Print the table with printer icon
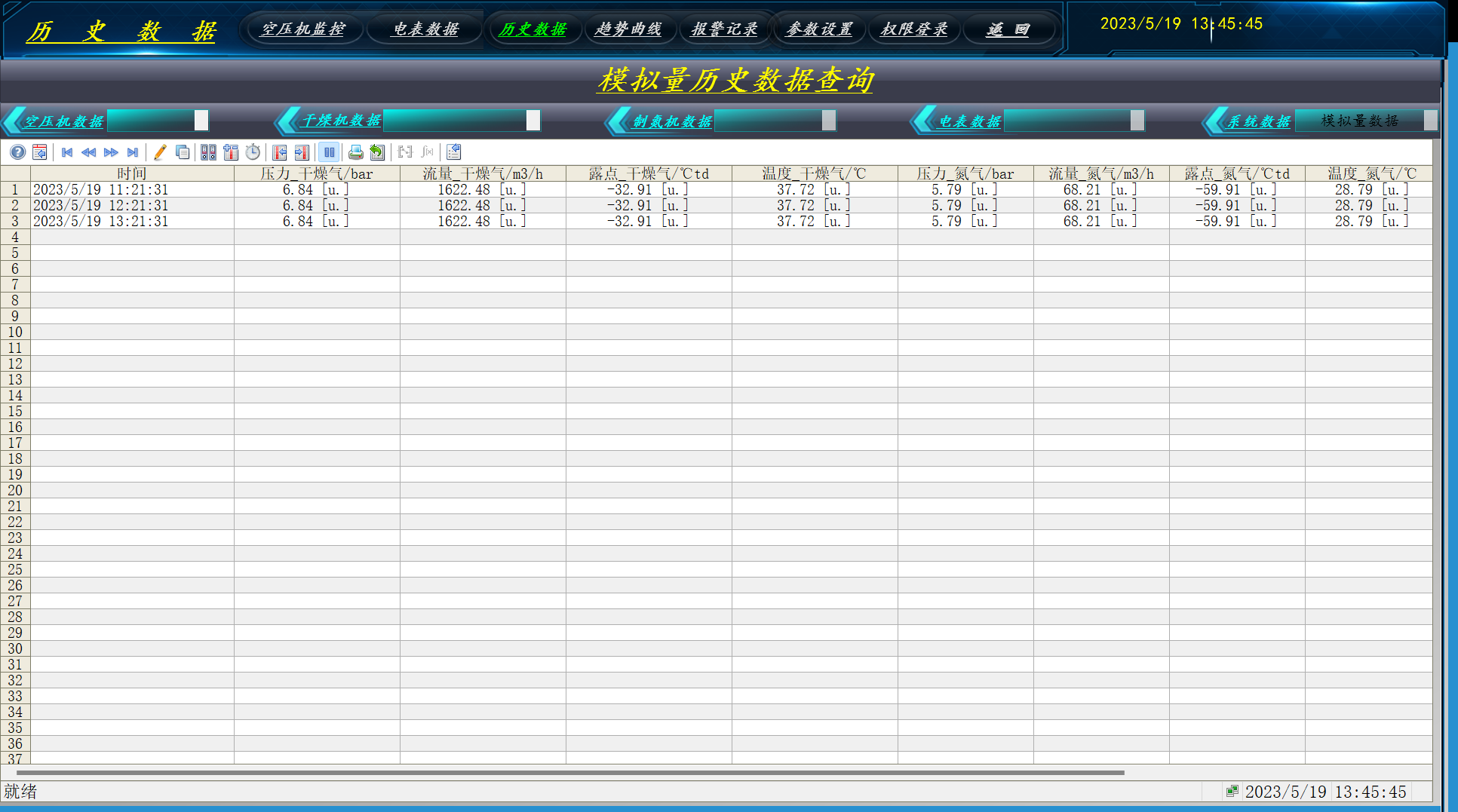The image size is (1458, 812). [355, 152]
